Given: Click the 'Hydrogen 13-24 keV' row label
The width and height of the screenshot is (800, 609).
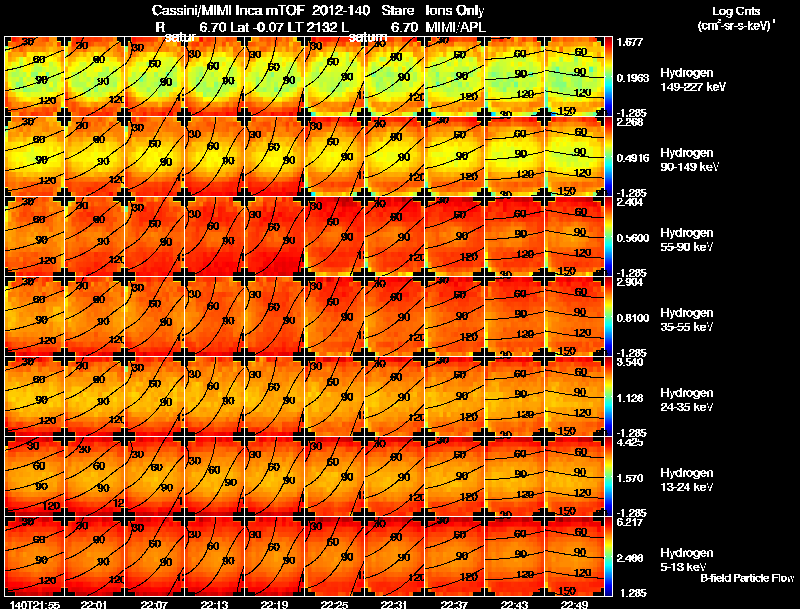Looking at the screenshot, I should click(687, 480).
